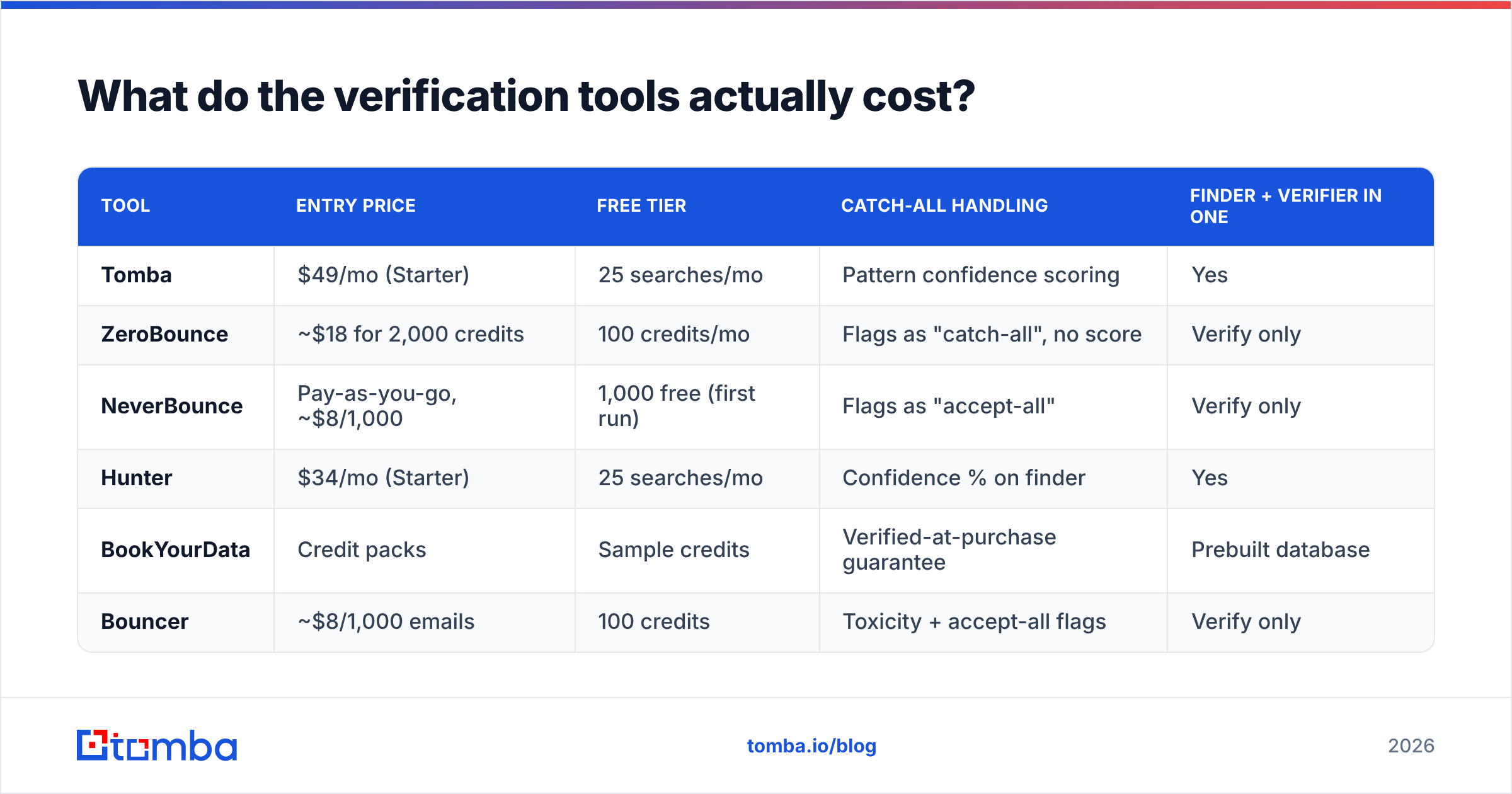Click 'Yes' in the Tomba row
The width and height of the screenshot is (1512, 794).
1210,275
